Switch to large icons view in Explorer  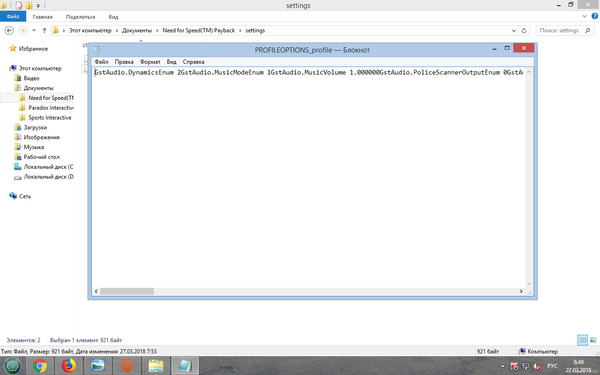pyautogui.click(x=593, y=340)
